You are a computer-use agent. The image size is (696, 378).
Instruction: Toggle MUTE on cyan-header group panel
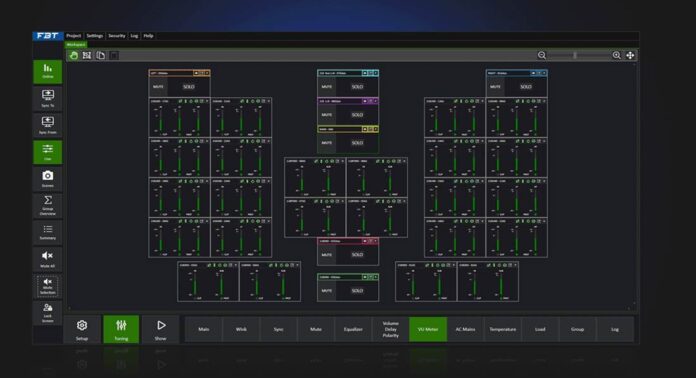click(327, 87)
